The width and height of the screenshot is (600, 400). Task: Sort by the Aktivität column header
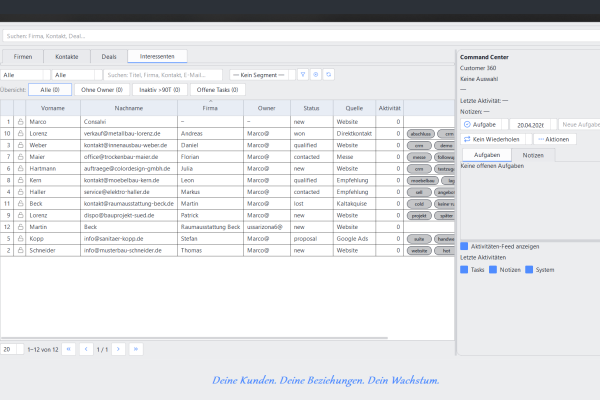click(390, 108)
